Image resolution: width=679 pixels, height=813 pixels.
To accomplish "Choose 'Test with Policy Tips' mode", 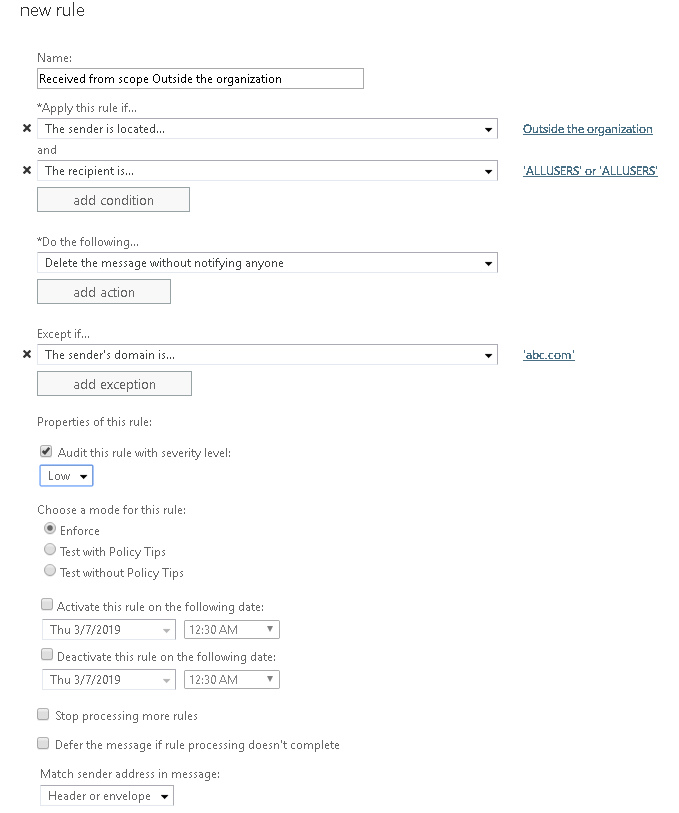I will pyautogui.click(x=50, y=550).
